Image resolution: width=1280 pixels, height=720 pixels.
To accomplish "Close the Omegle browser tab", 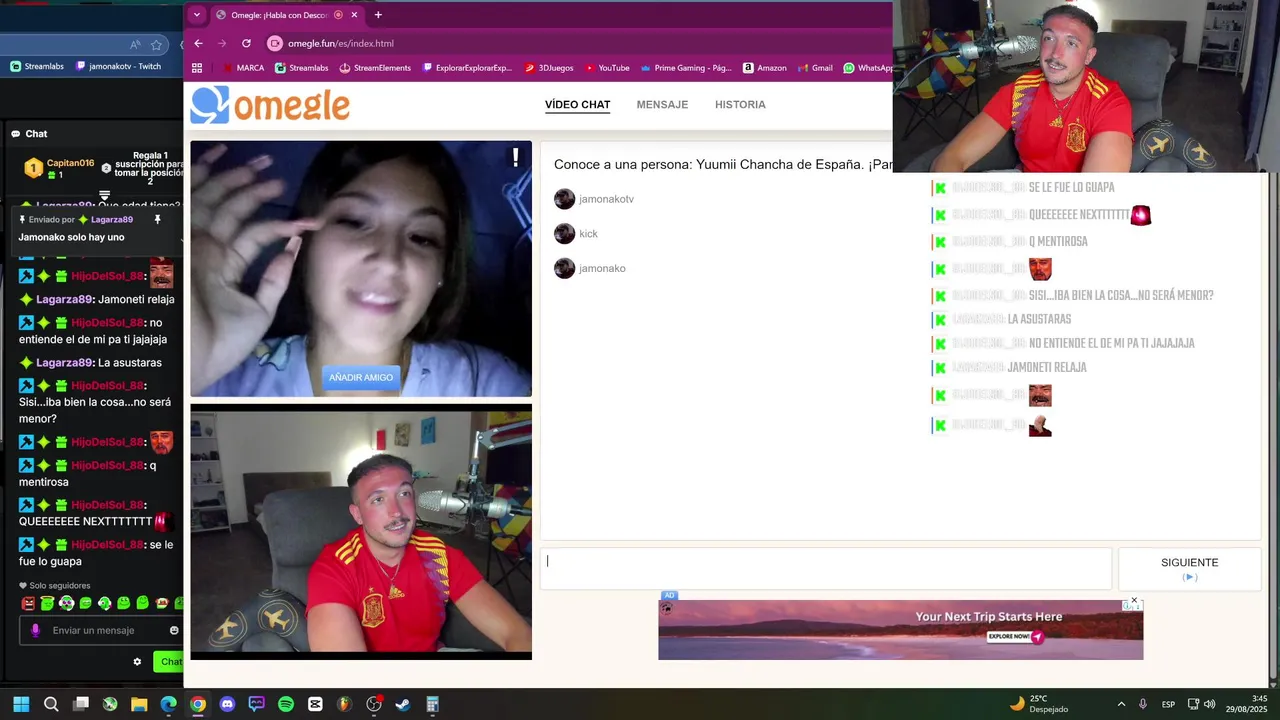I will pyautogui.click(x=355, y=15).
